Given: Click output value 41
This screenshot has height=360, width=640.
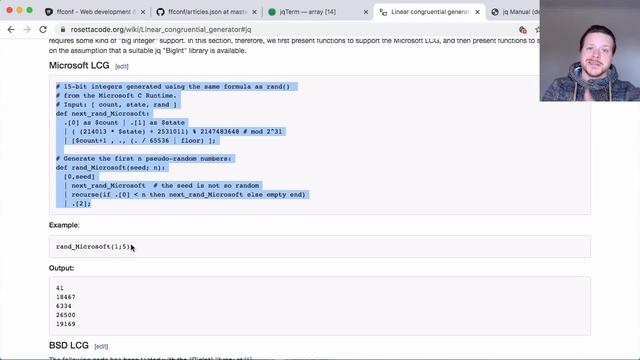Looking at the screenshot, I should (x=60, y=288).
